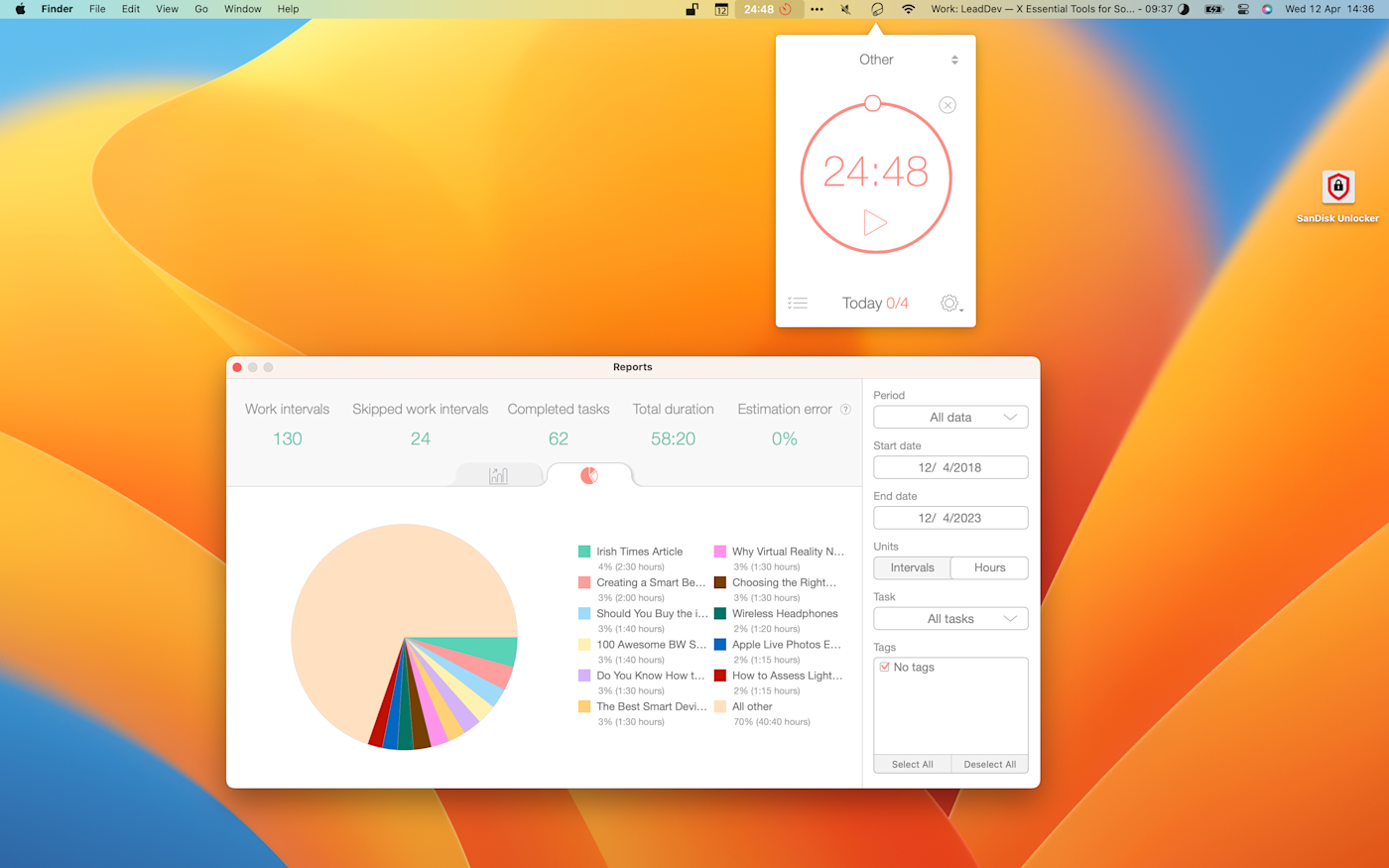Click the padlock menu bar icon

pyautogui.click(x=693, y=9)
